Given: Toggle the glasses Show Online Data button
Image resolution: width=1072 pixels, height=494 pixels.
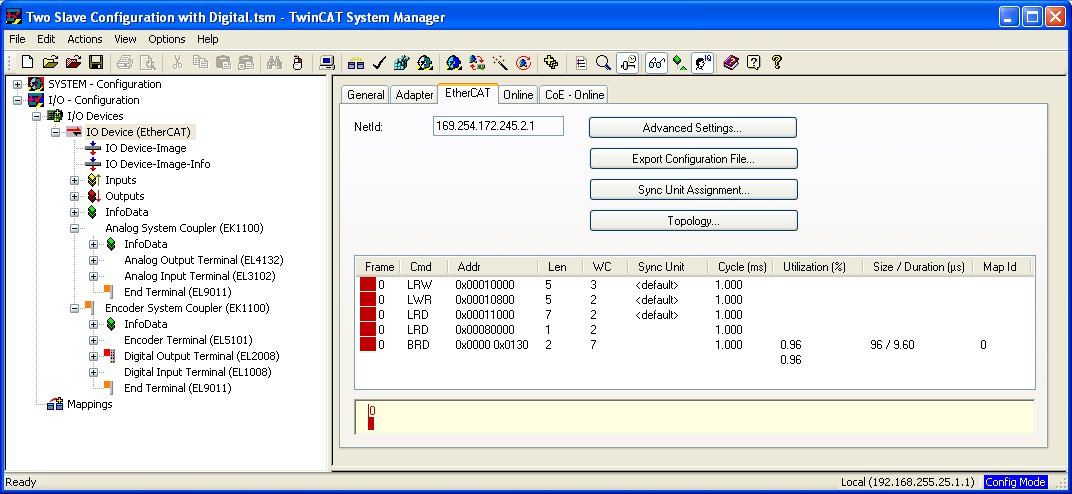Looking at the screenshot, I should (656, 62).
